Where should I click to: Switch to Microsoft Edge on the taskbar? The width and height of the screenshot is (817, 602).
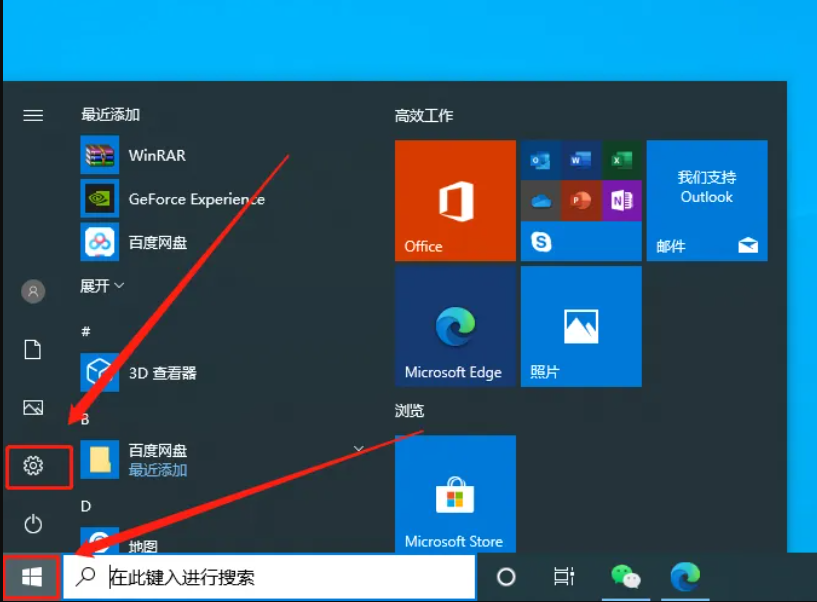click(685, 576)
